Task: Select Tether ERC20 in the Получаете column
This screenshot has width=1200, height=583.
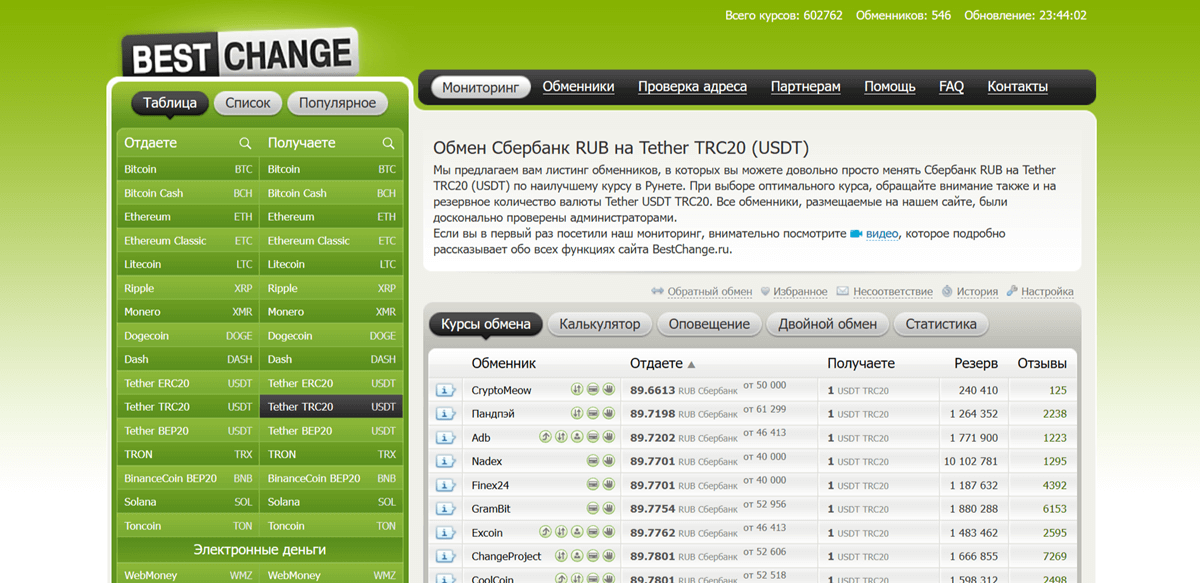Action: [331, 383]
